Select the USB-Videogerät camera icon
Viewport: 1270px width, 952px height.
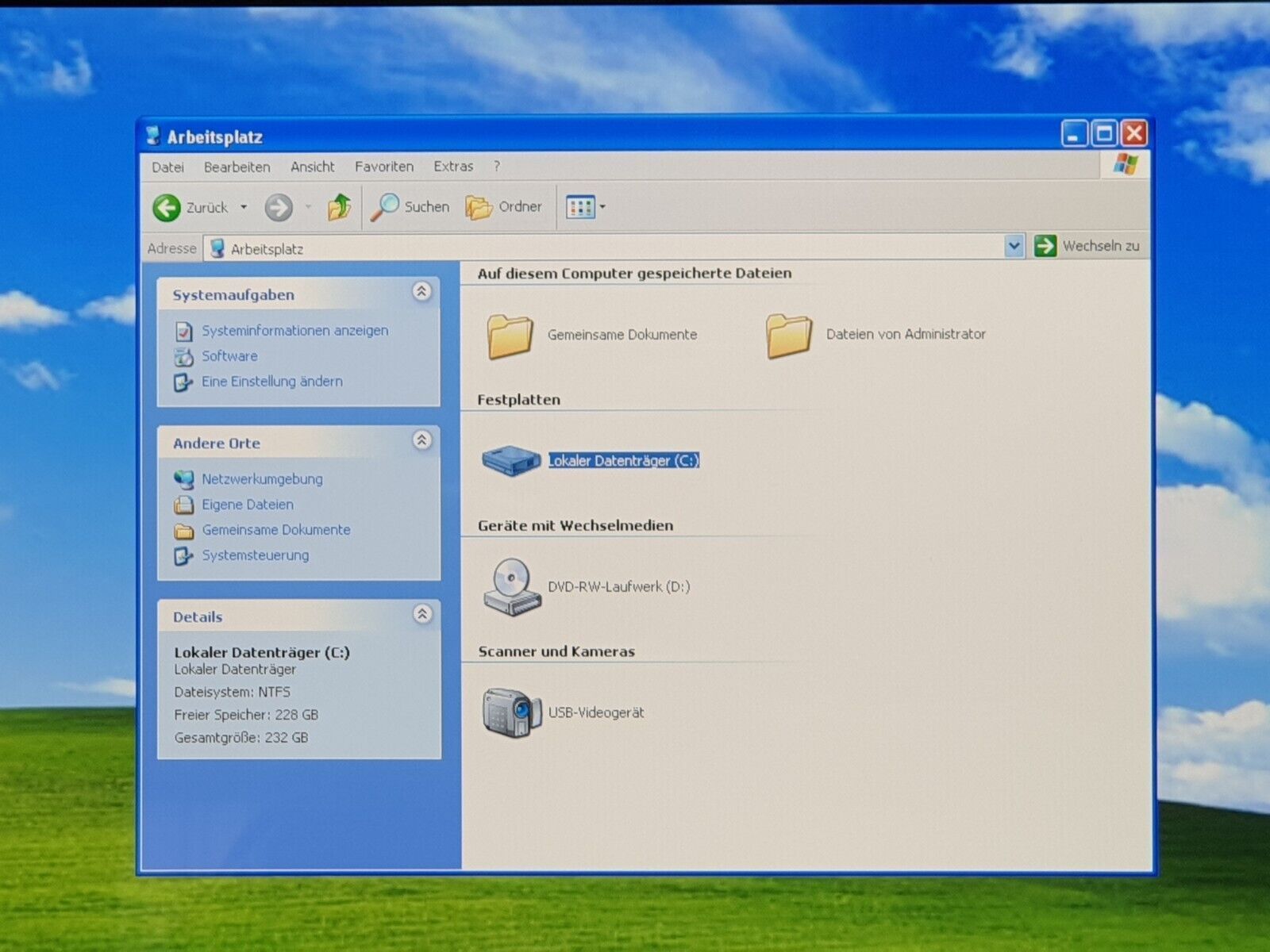click(512, 712)
